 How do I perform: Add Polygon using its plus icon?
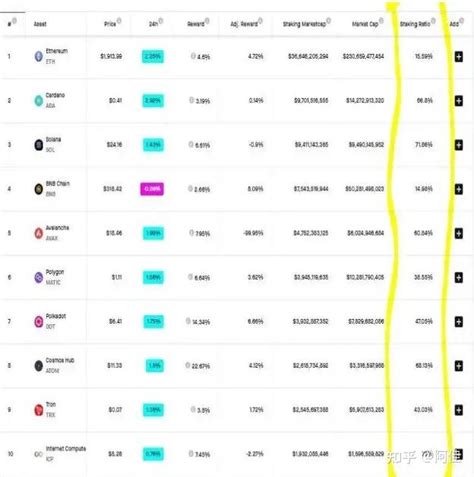(x=459, y=277)
